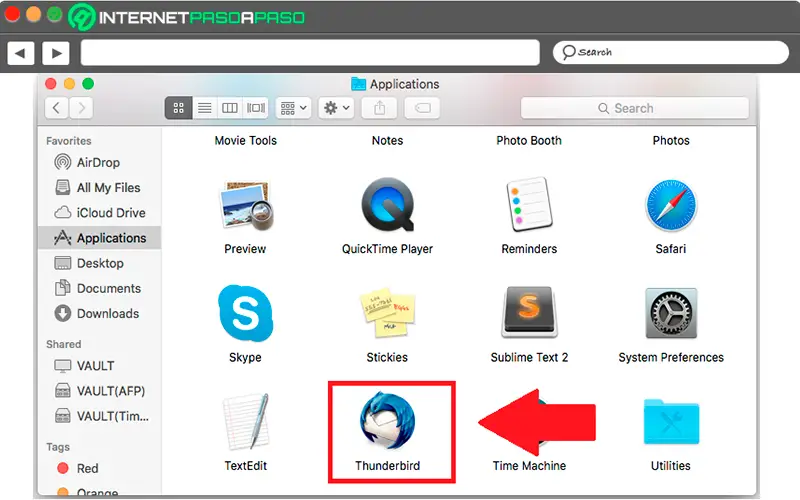Go forward in Finder window

click(x=81, y=108)
